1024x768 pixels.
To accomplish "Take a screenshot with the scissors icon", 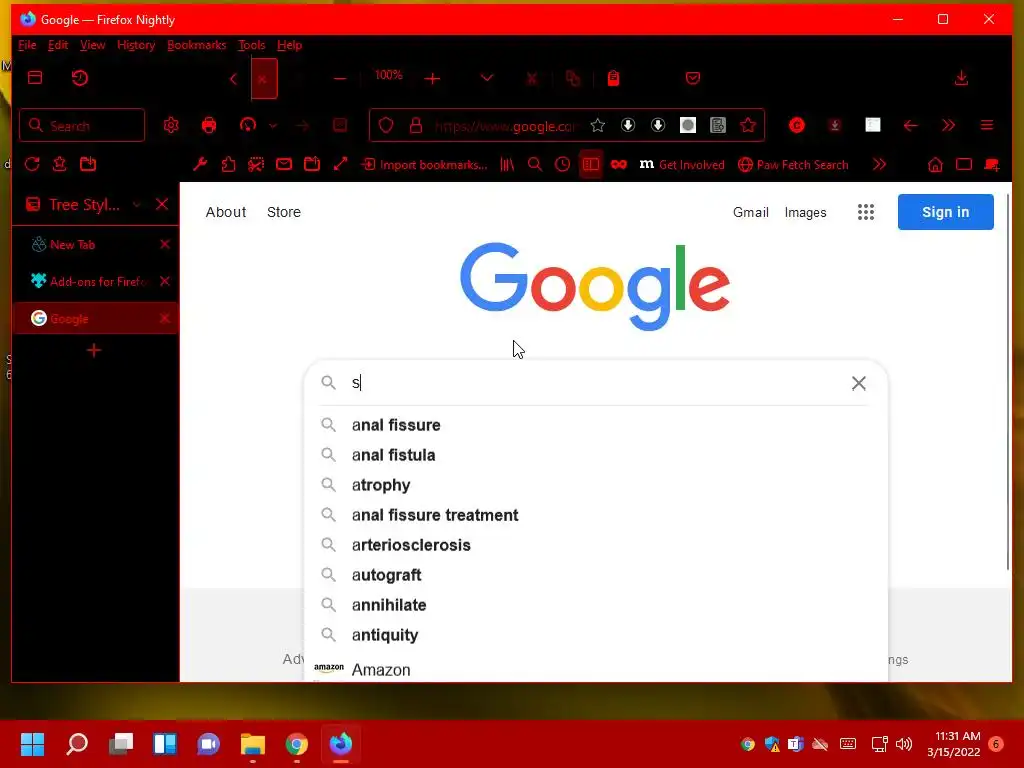I will coord(256,164).
